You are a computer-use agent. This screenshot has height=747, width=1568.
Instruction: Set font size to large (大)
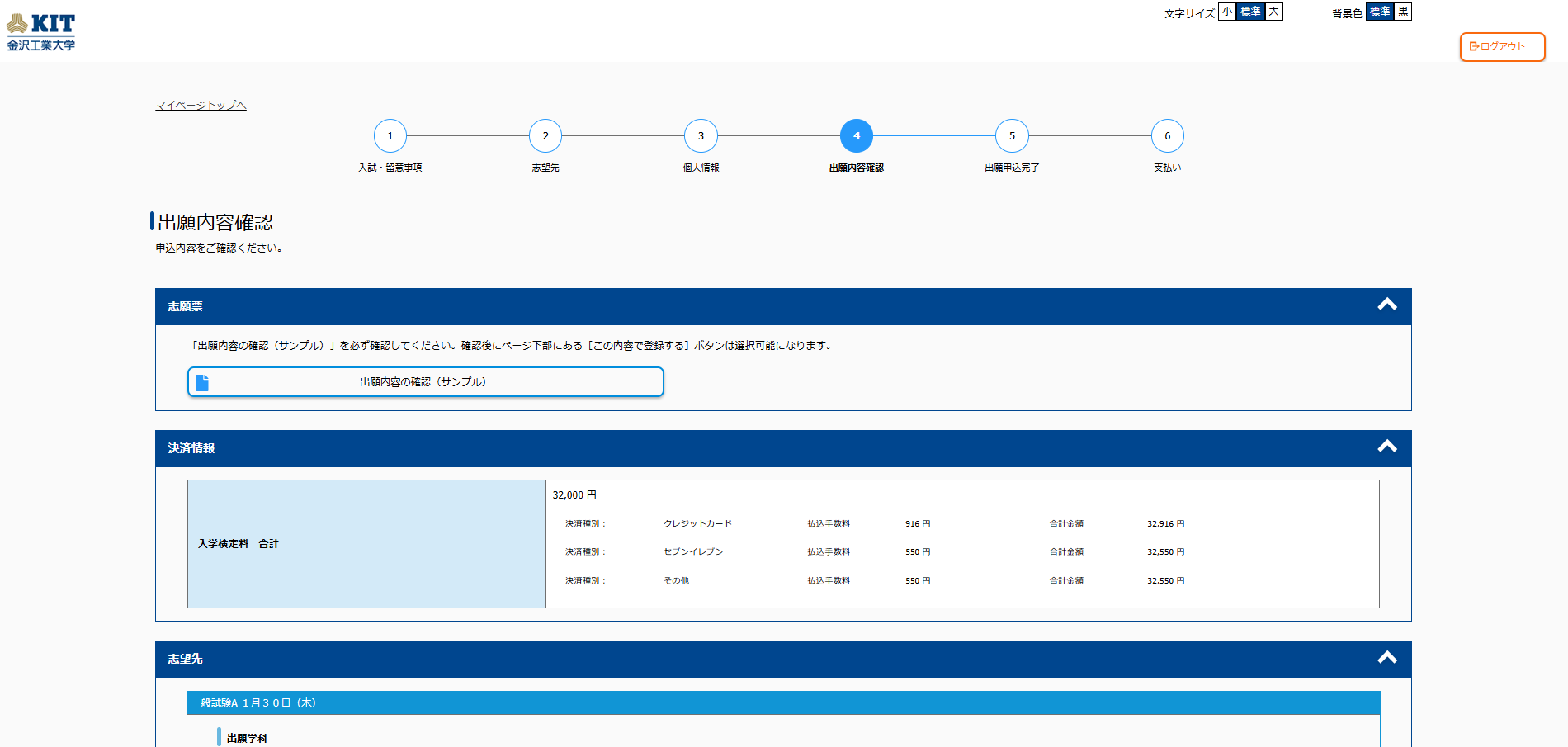pos(1274,12)
